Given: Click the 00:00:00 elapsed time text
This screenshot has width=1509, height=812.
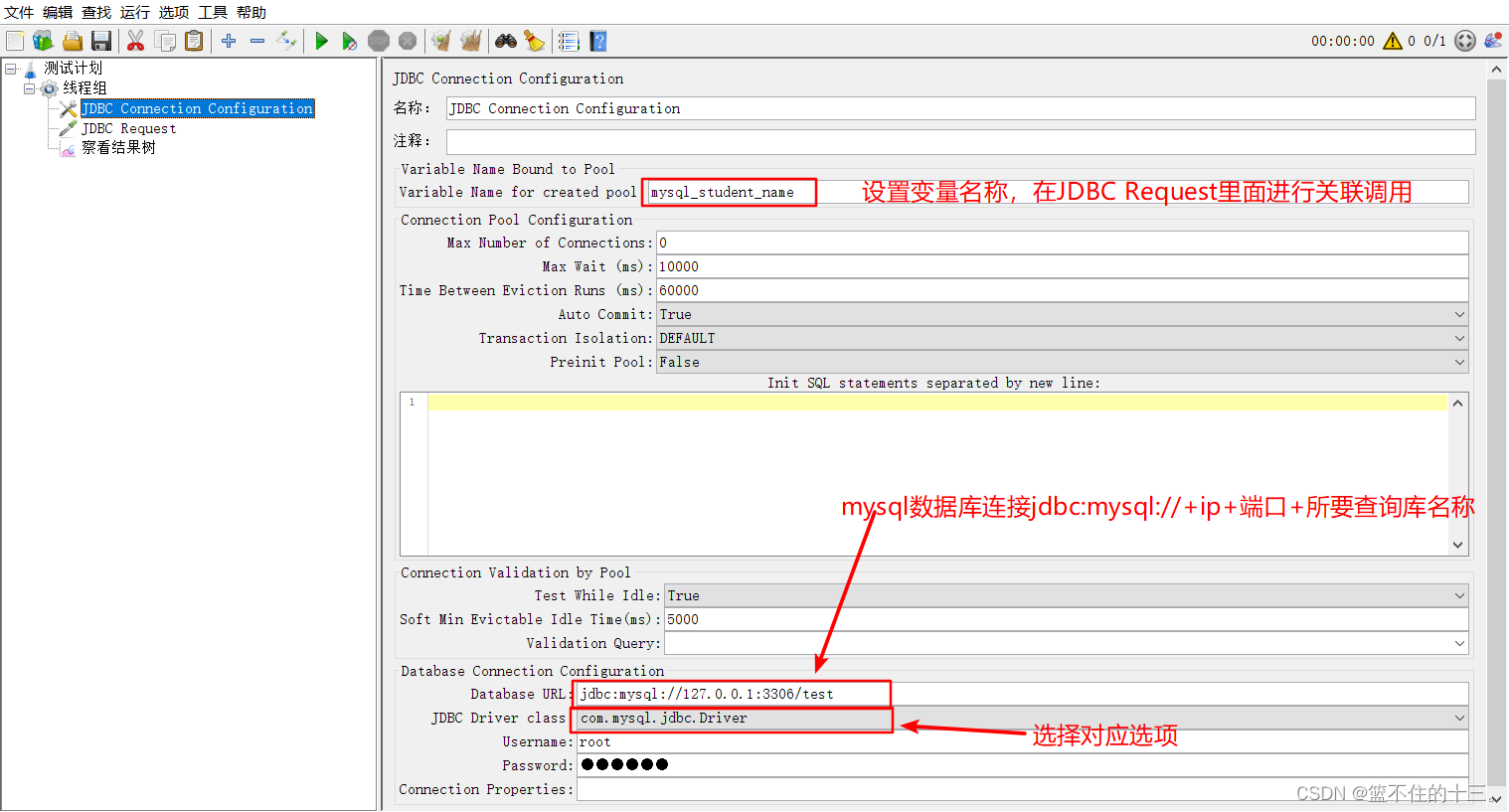Looking at the screenshot, I should click(1343, 41).
